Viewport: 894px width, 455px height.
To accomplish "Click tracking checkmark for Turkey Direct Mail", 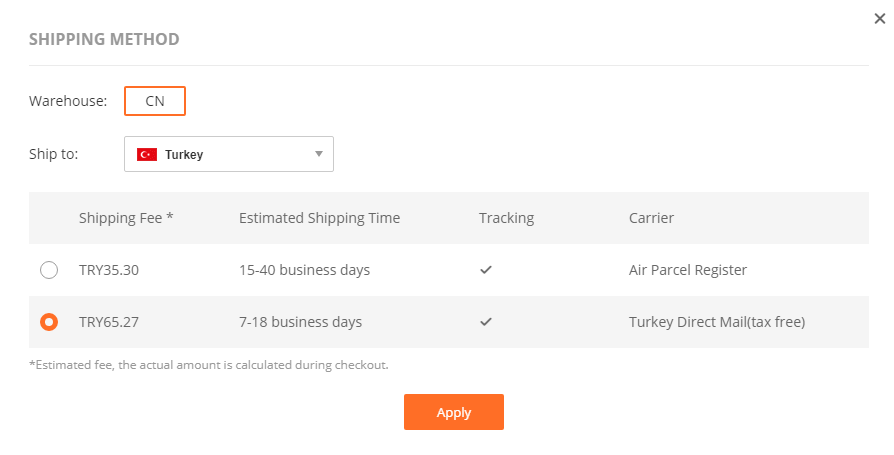I will click(x=486, y=322).
